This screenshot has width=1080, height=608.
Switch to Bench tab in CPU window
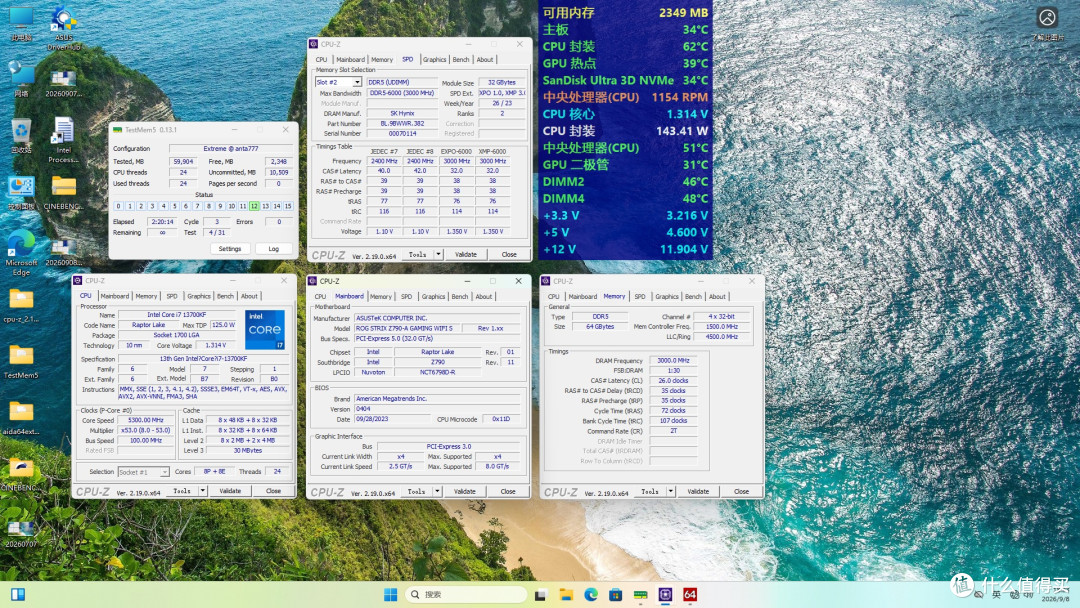point(225,296)
